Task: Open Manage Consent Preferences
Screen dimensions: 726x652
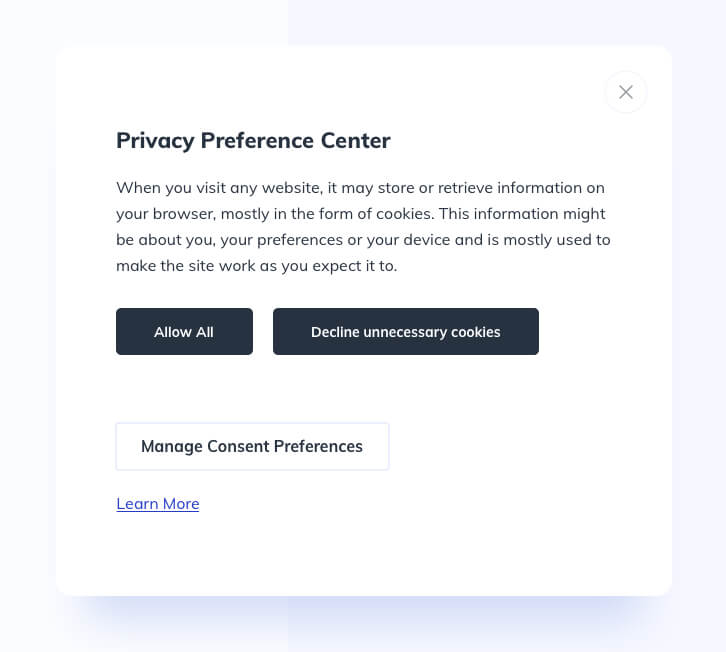Action: pos(252,446)
